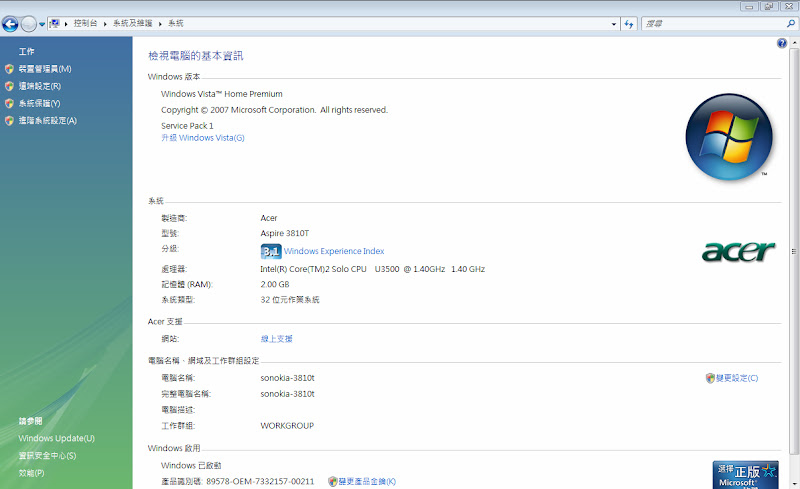Open 資訊安全中心(S) in the see-also list
Screen dimensions: 800x489
47,456
